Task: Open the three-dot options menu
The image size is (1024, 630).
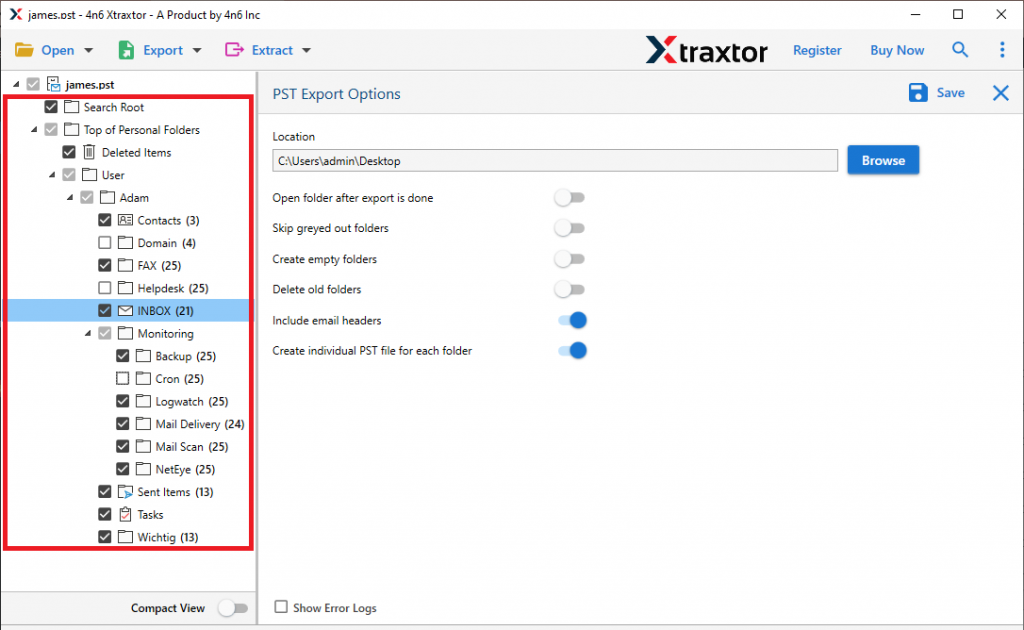Action: [x=1003, y=49]
